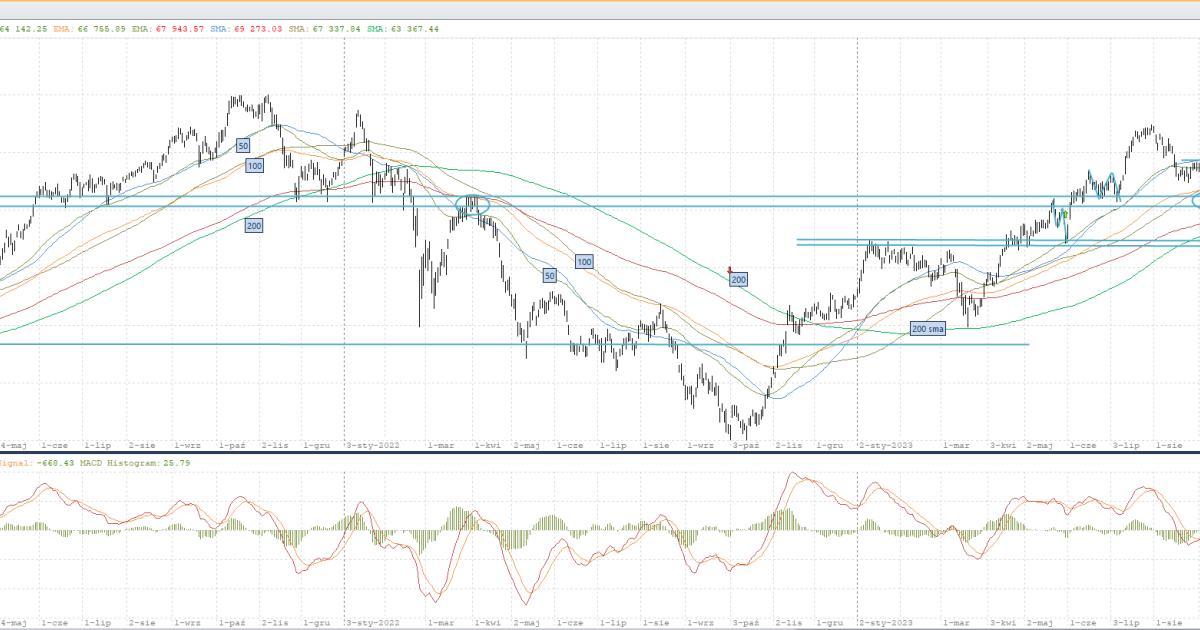Image resolution: width=1200 pixels, height=630 pixels.
Task: Select the blue zigzag W-shaped drawing near June 2023
Action: tap(1101, 186)
